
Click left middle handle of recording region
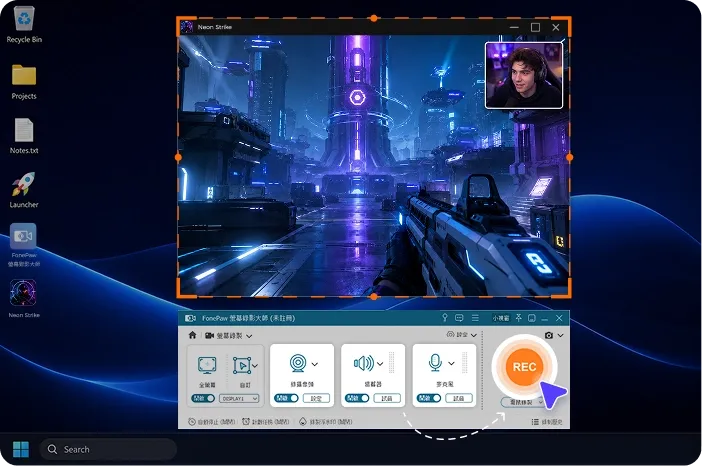pyautogui.click(x=178, y=157)
